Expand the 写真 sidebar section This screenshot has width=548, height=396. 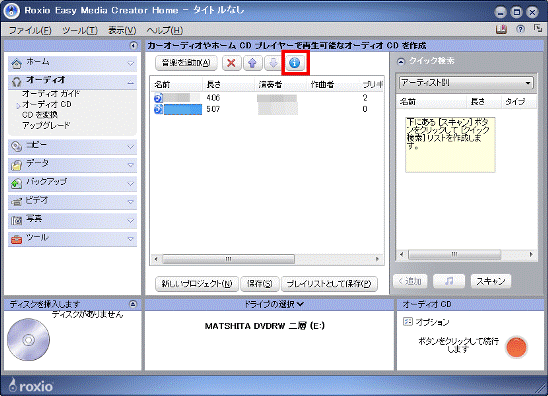[131, 221]
